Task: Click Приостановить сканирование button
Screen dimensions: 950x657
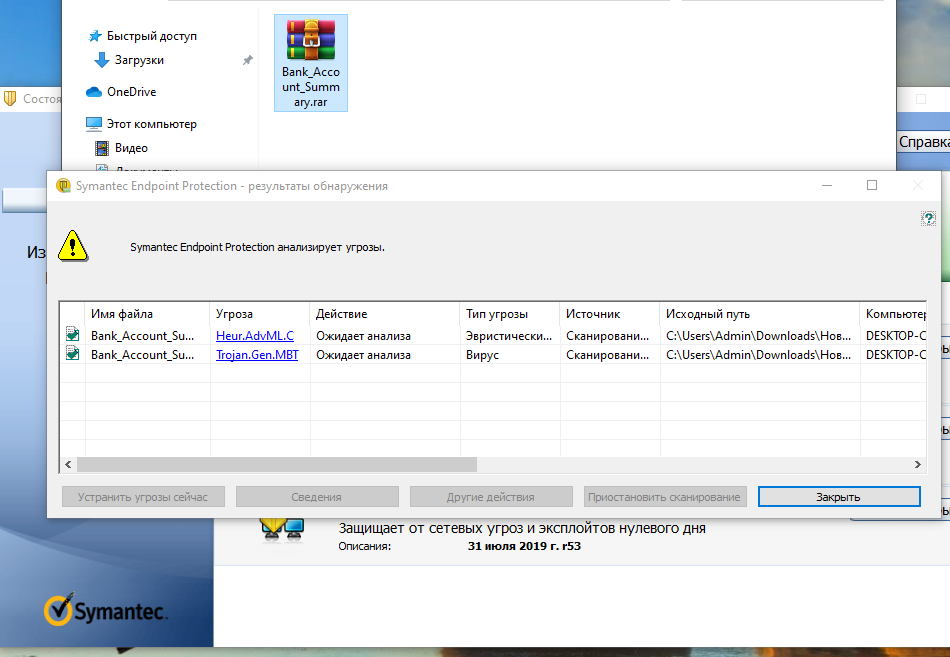Action: (x=665, y=497)
